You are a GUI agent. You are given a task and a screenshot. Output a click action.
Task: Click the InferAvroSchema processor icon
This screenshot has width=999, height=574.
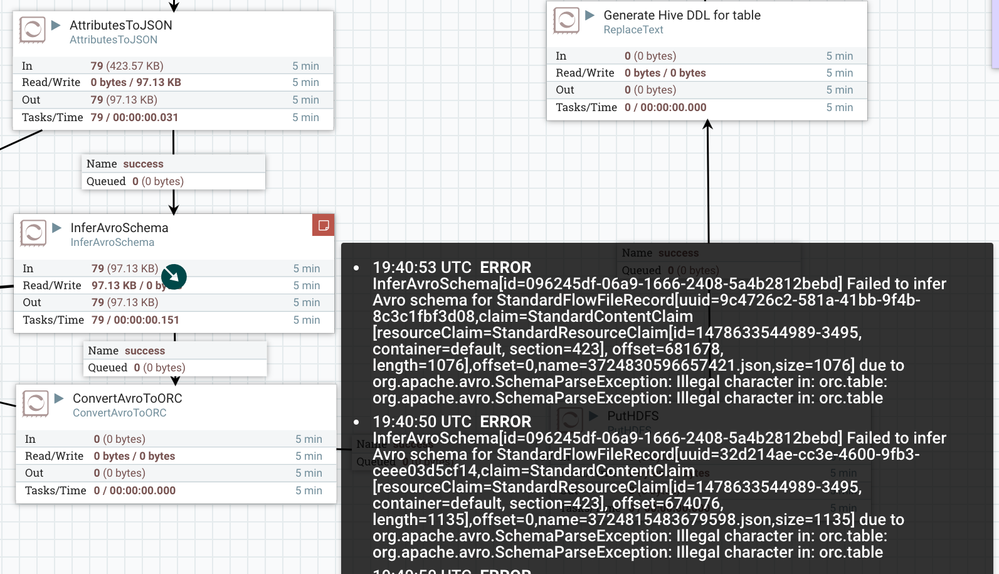[33, 233]
